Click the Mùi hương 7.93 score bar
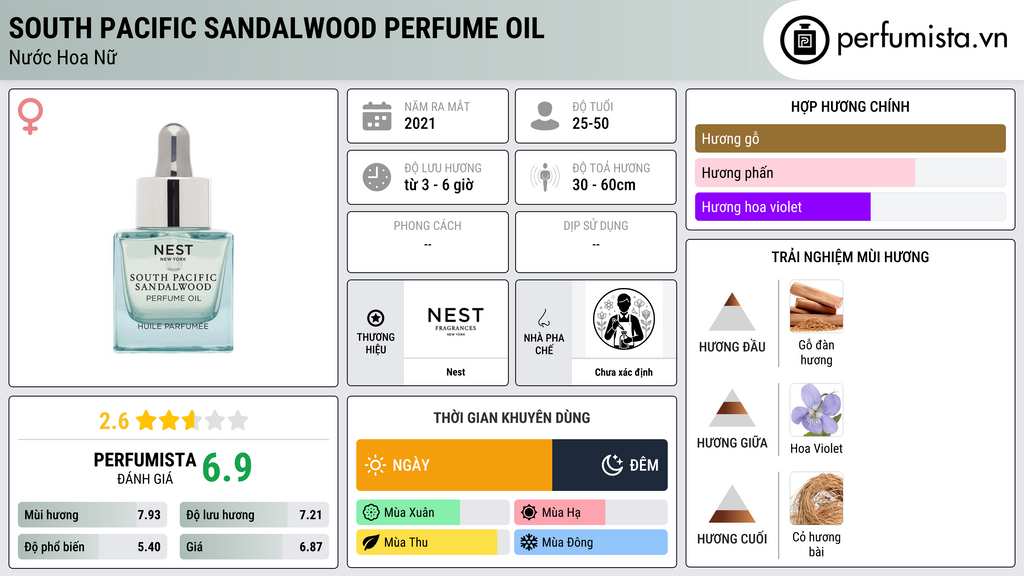 tap(92, 515)
